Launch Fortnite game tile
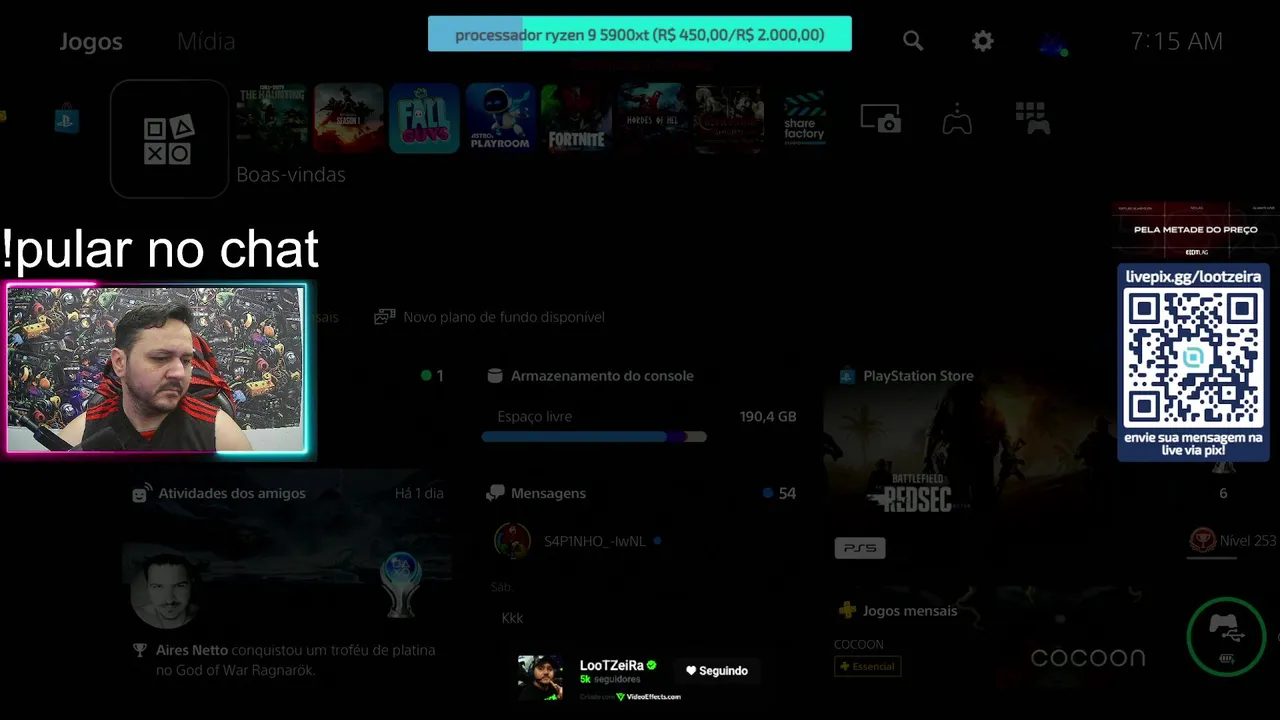The width and height of the screenshot is (1280, 720). pyautogui.click(x=576, y=119)
